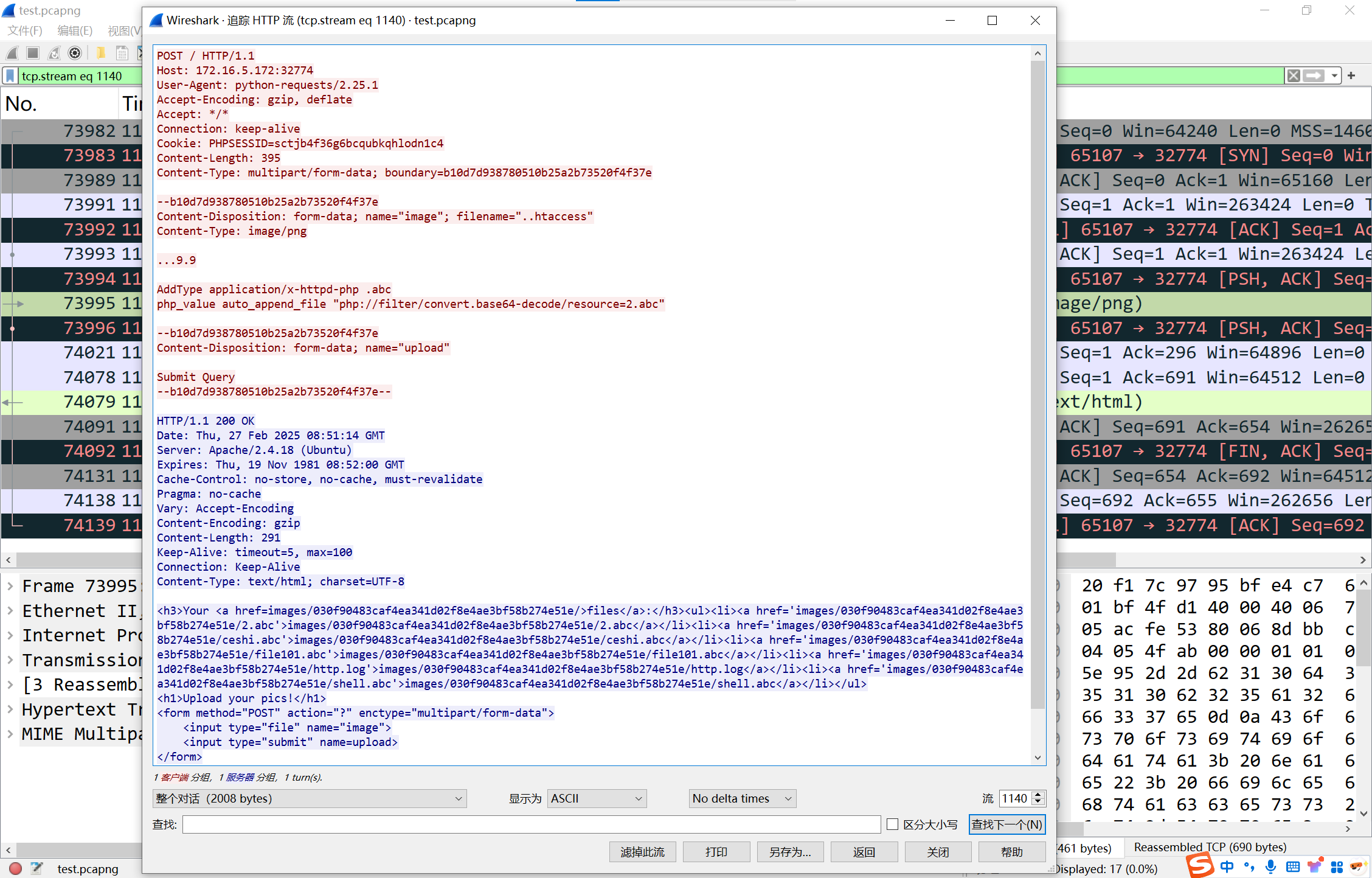This screenshot has width=1372, height=878.
Task: Click the Sogou microphone voice input icon
Action: click(x=1271, y=866)
